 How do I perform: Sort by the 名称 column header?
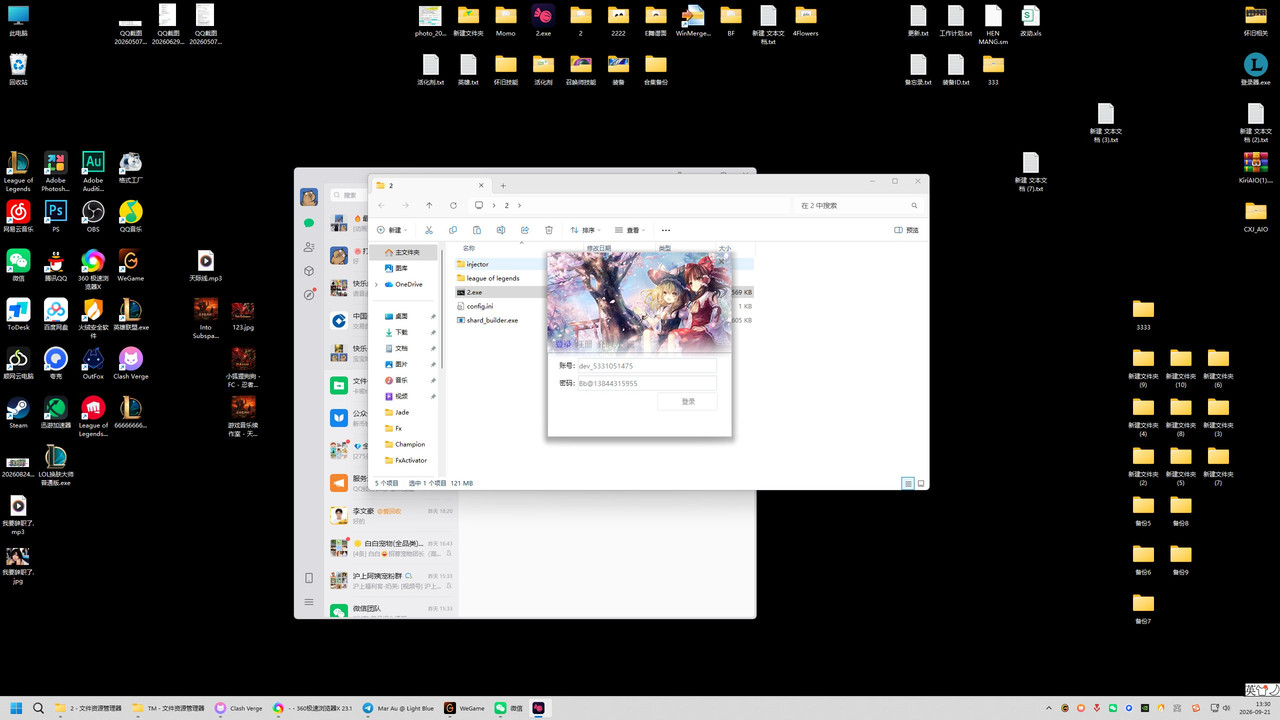pos(469,248)
